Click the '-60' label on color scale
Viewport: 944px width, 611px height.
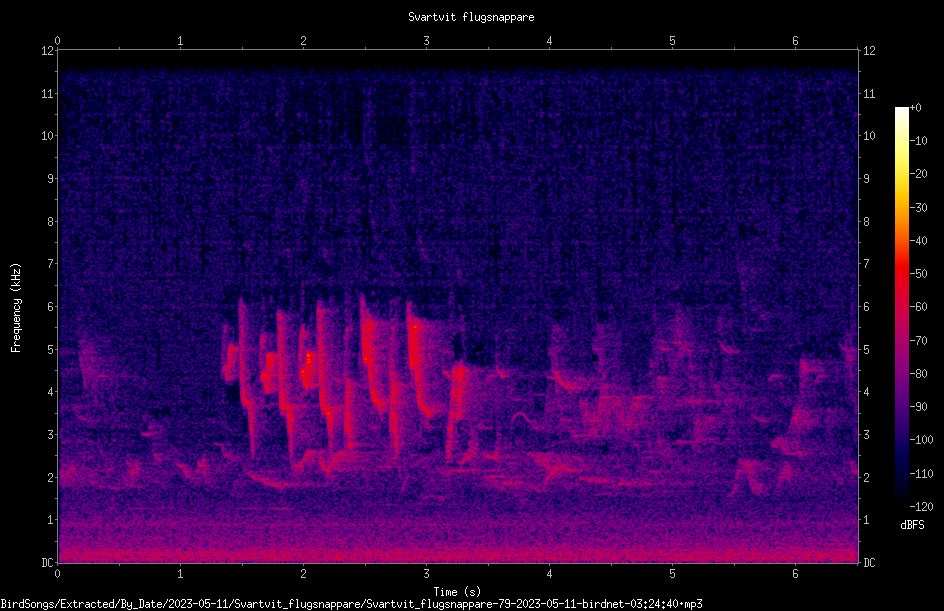click(918, 307)
